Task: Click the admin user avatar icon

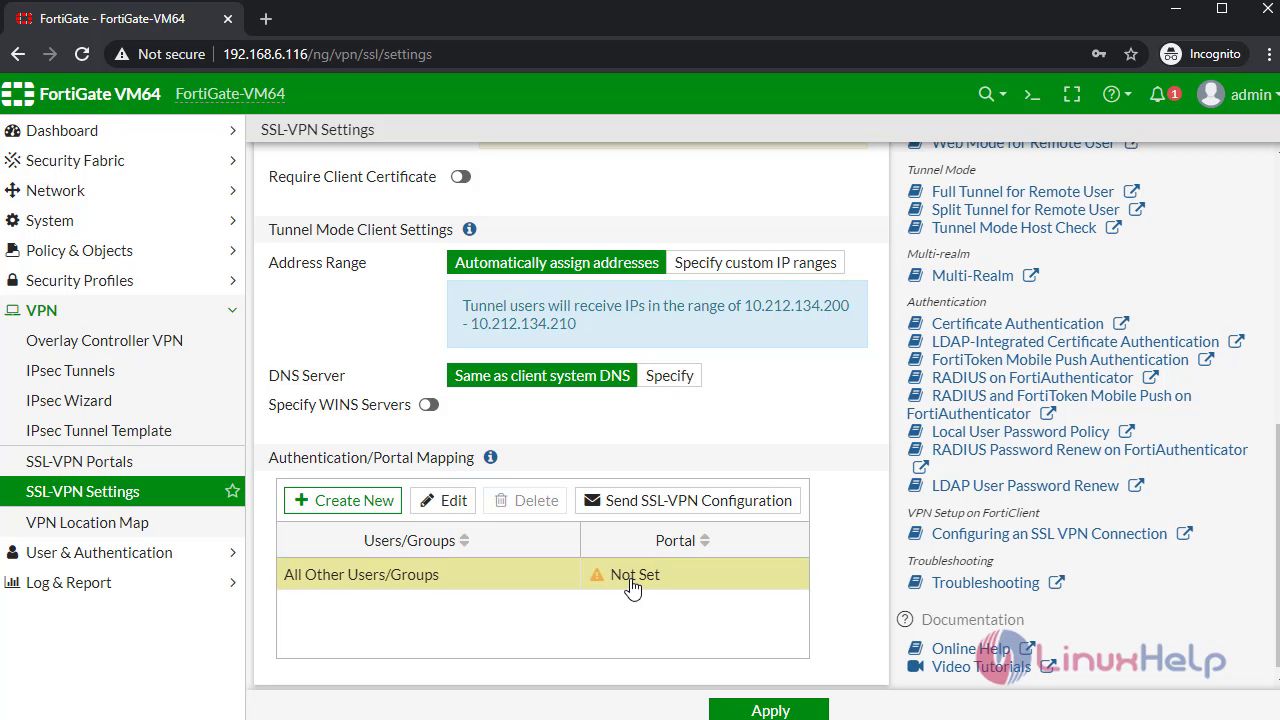Action: [x=1211, y=94]
